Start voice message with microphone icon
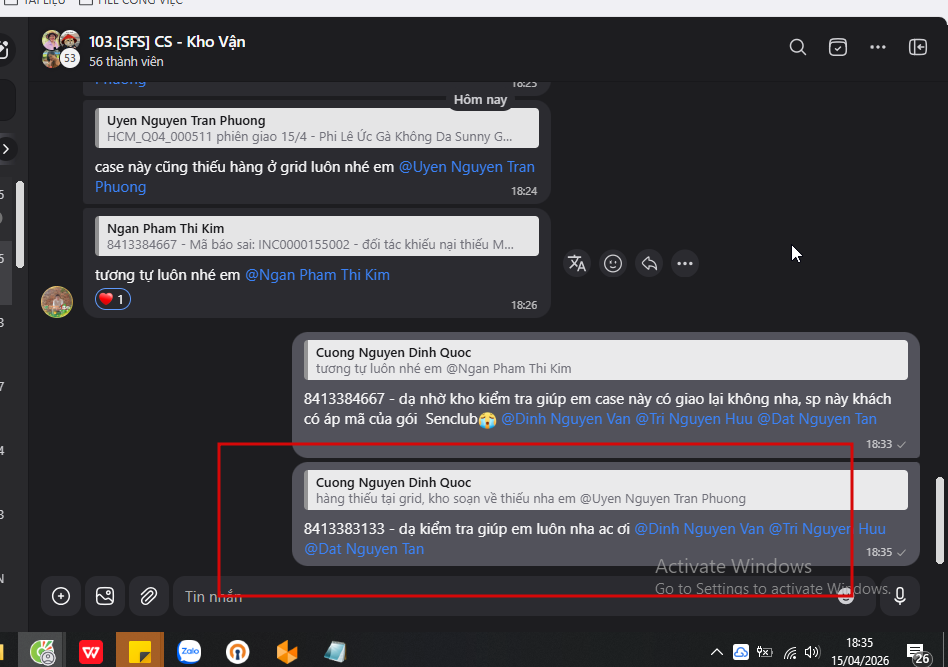 900,596
